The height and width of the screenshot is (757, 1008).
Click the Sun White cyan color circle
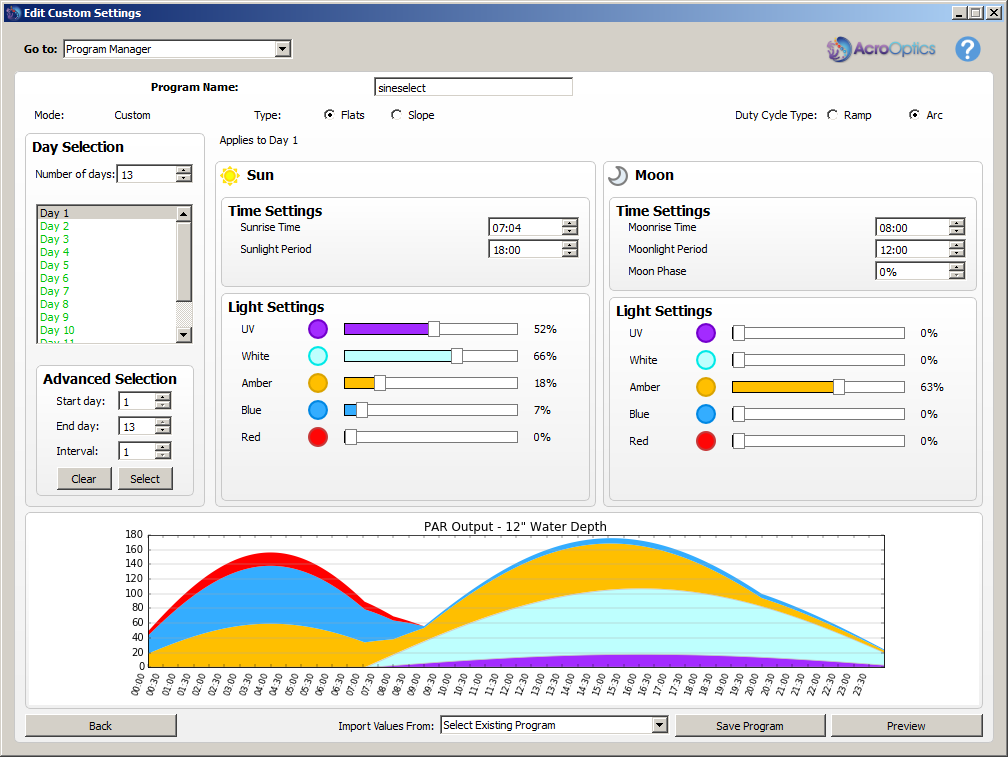pos(318,356)
